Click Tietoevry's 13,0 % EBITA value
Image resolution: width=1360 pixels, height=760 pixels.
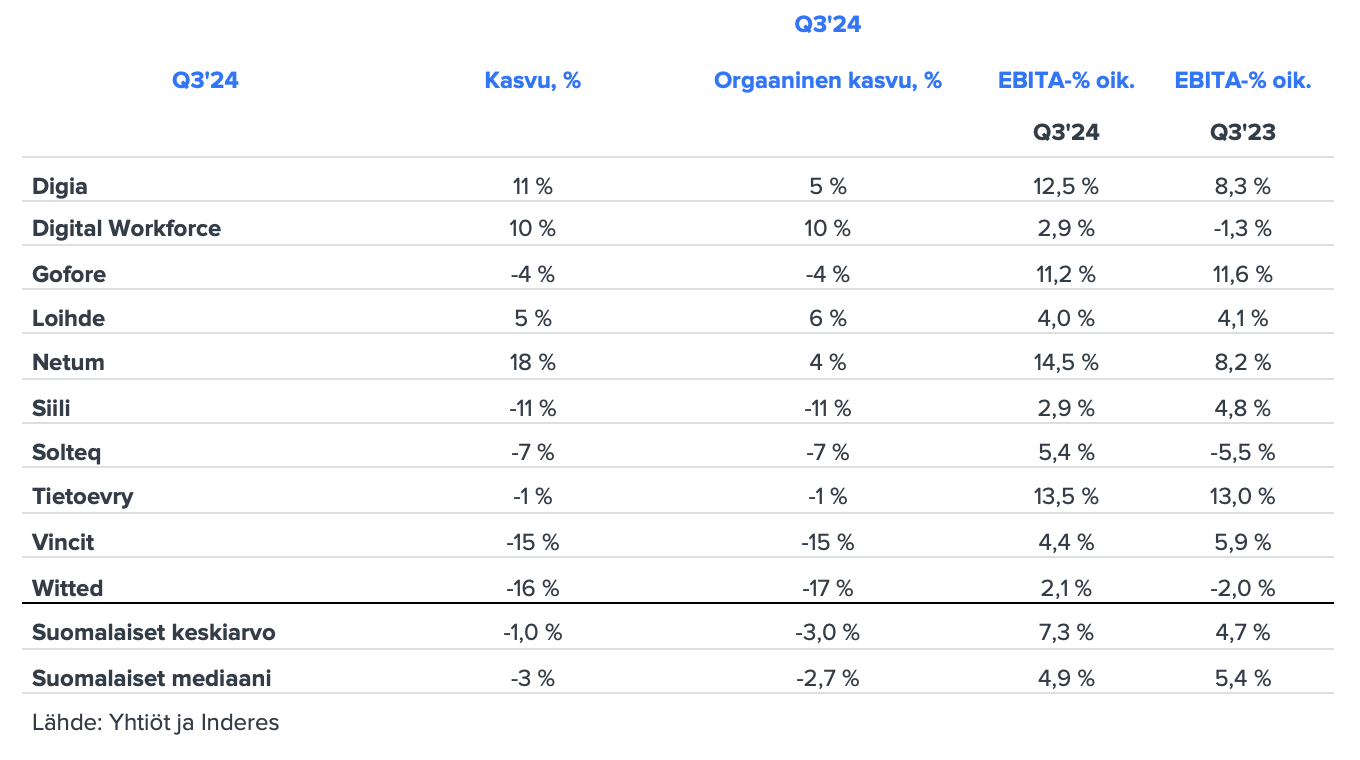(1242, 496)
